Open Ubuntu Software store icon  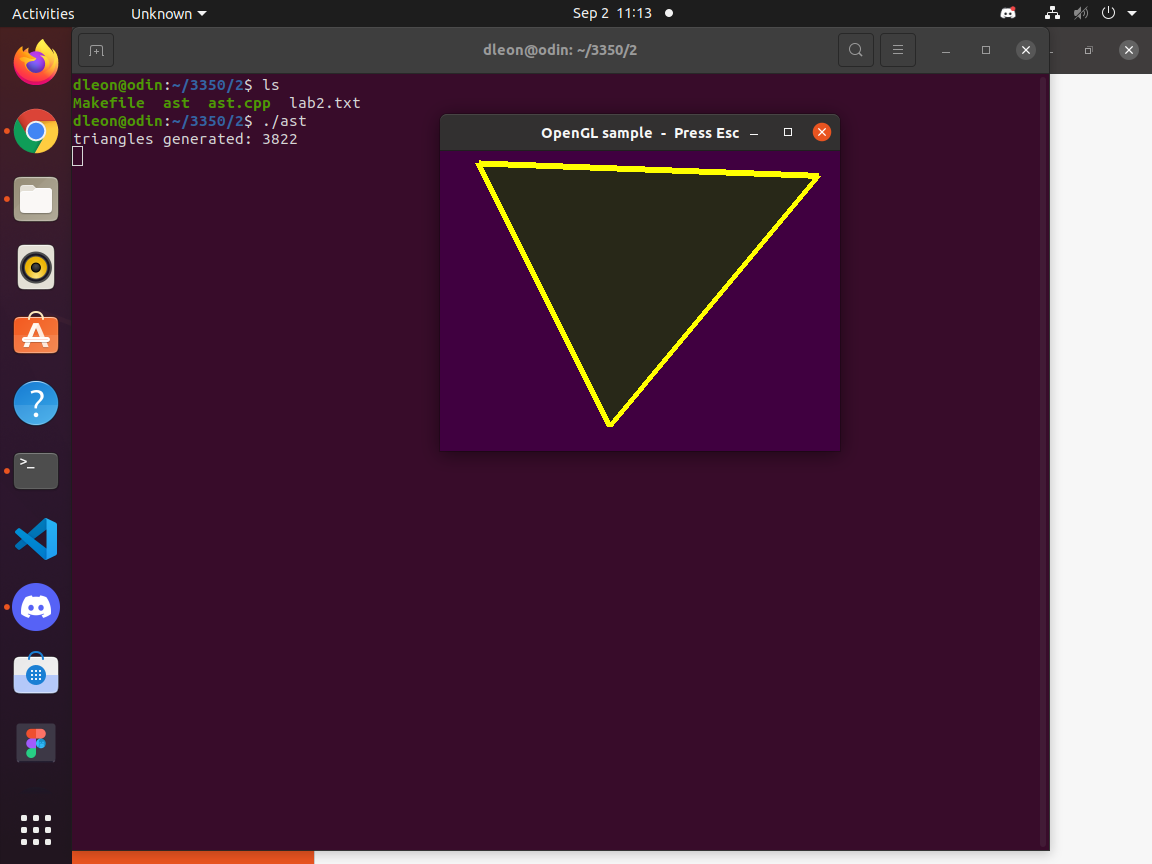pos(36,334)
